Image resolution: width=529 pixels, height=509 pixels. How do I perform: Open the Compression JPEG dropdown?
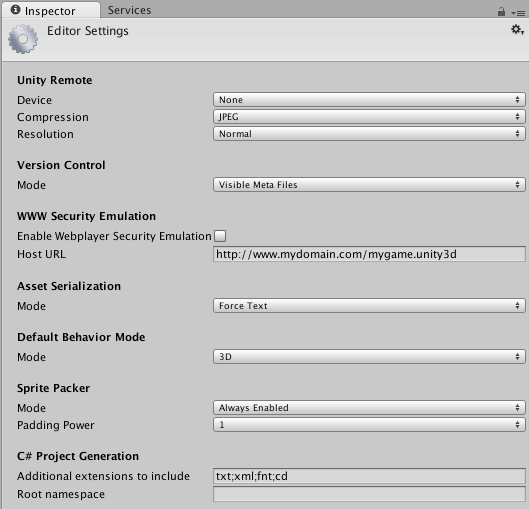[x=369, y=117]
